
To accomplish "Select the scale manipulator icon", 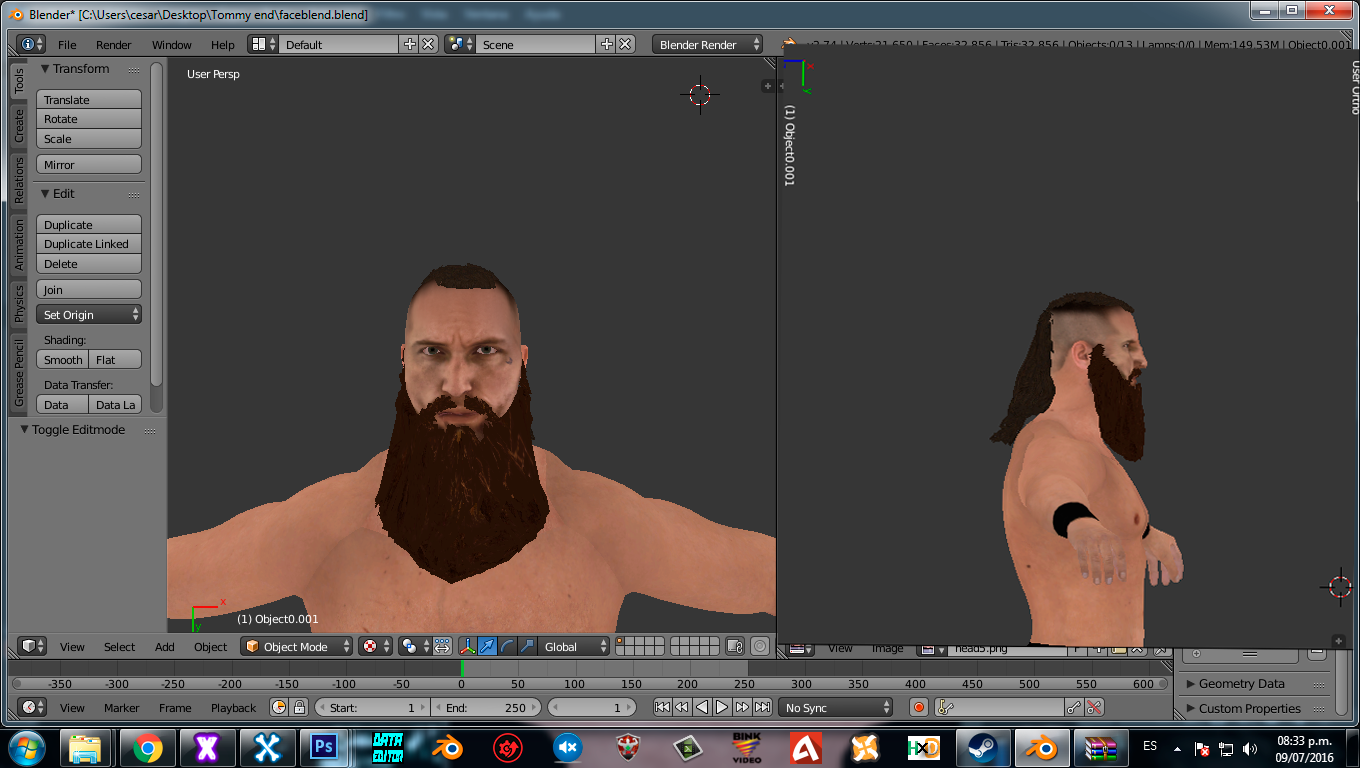I will (527, 646).
